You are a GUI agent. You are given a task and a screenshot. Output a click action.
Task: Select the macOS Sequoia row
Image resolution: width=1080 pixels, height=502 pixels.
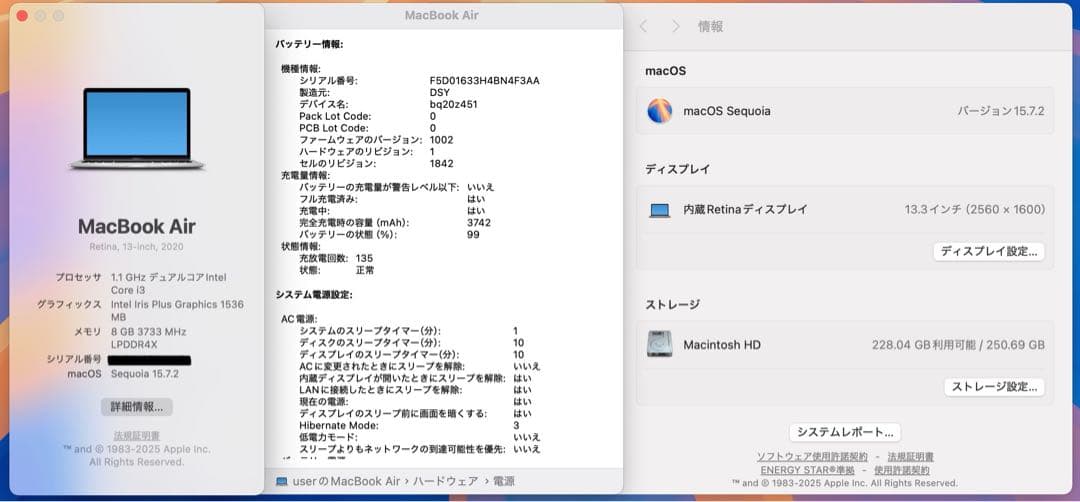[844, 111]
